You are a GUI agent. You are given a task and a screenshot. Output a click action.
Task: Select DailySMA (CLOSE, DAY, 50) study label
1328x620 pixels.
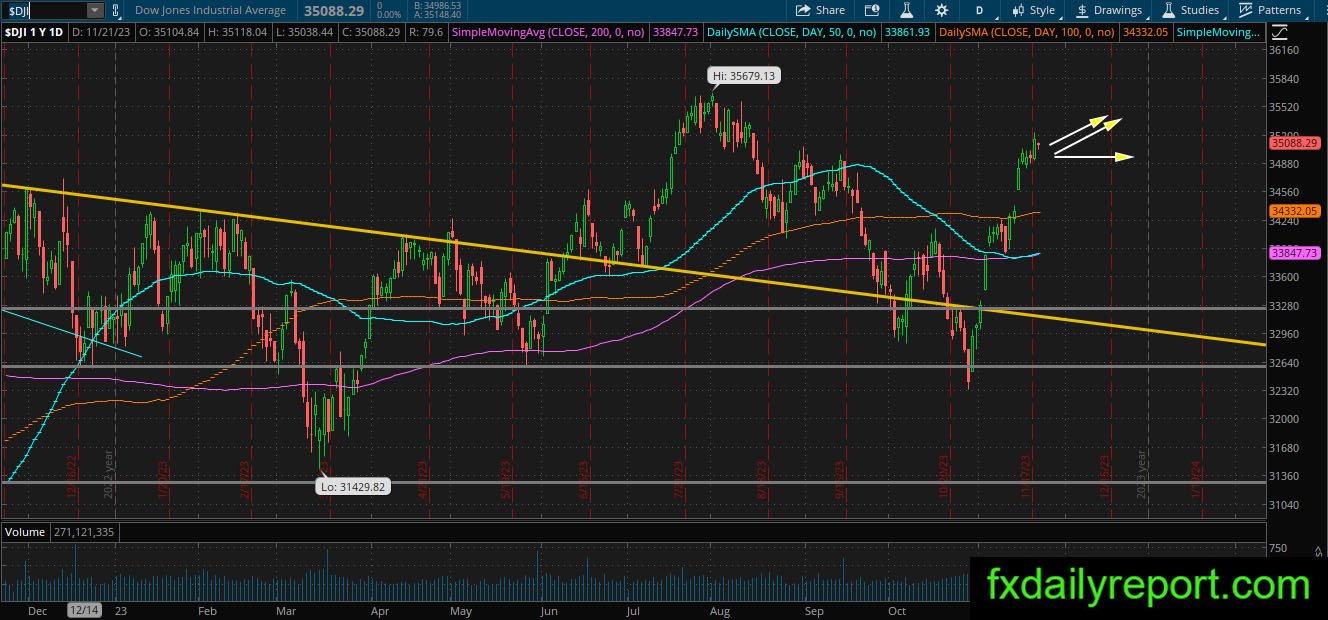coord(790,32)
